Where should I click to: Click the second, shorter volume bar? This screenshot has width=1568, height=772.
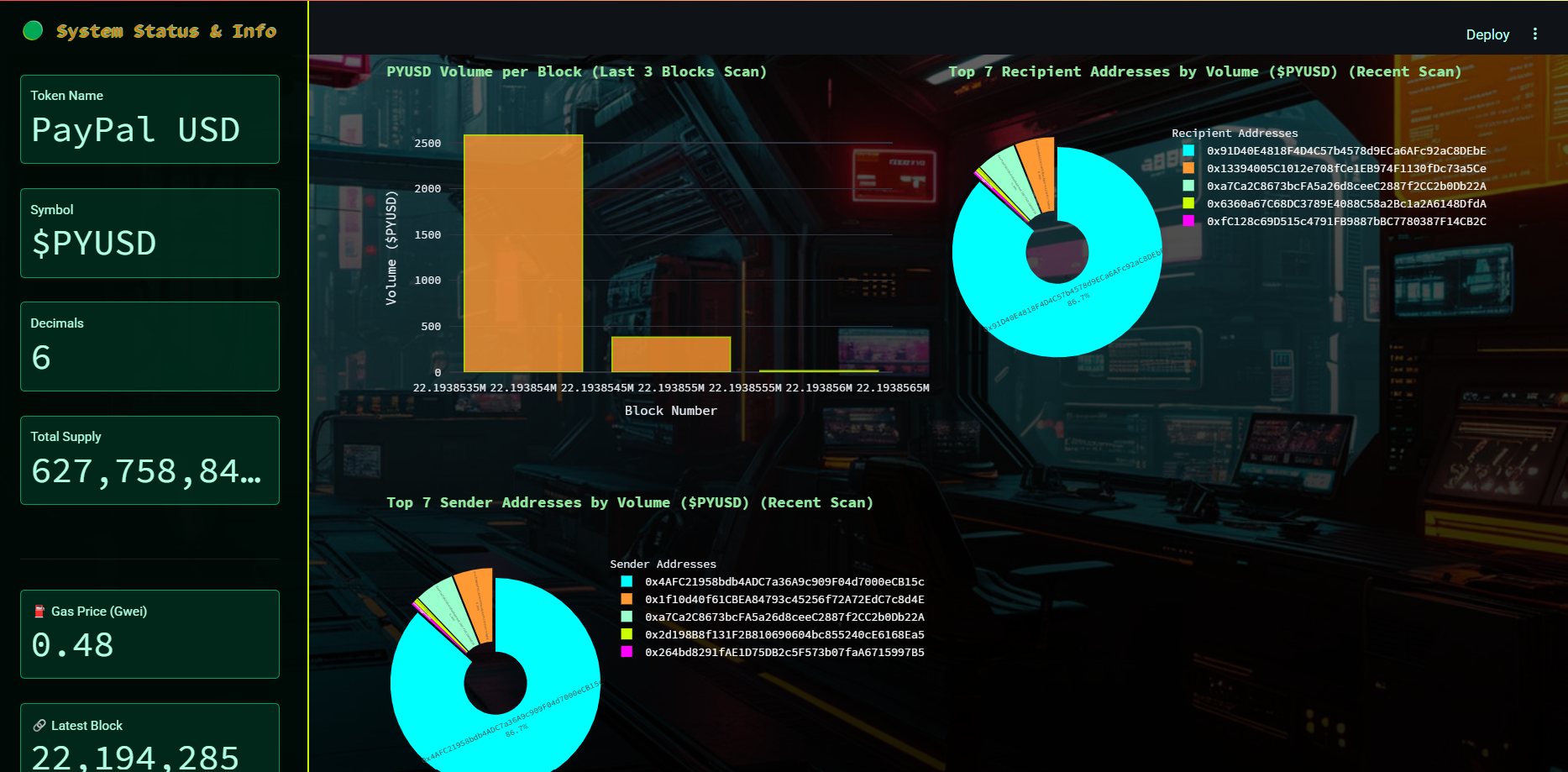click(671, 354)
